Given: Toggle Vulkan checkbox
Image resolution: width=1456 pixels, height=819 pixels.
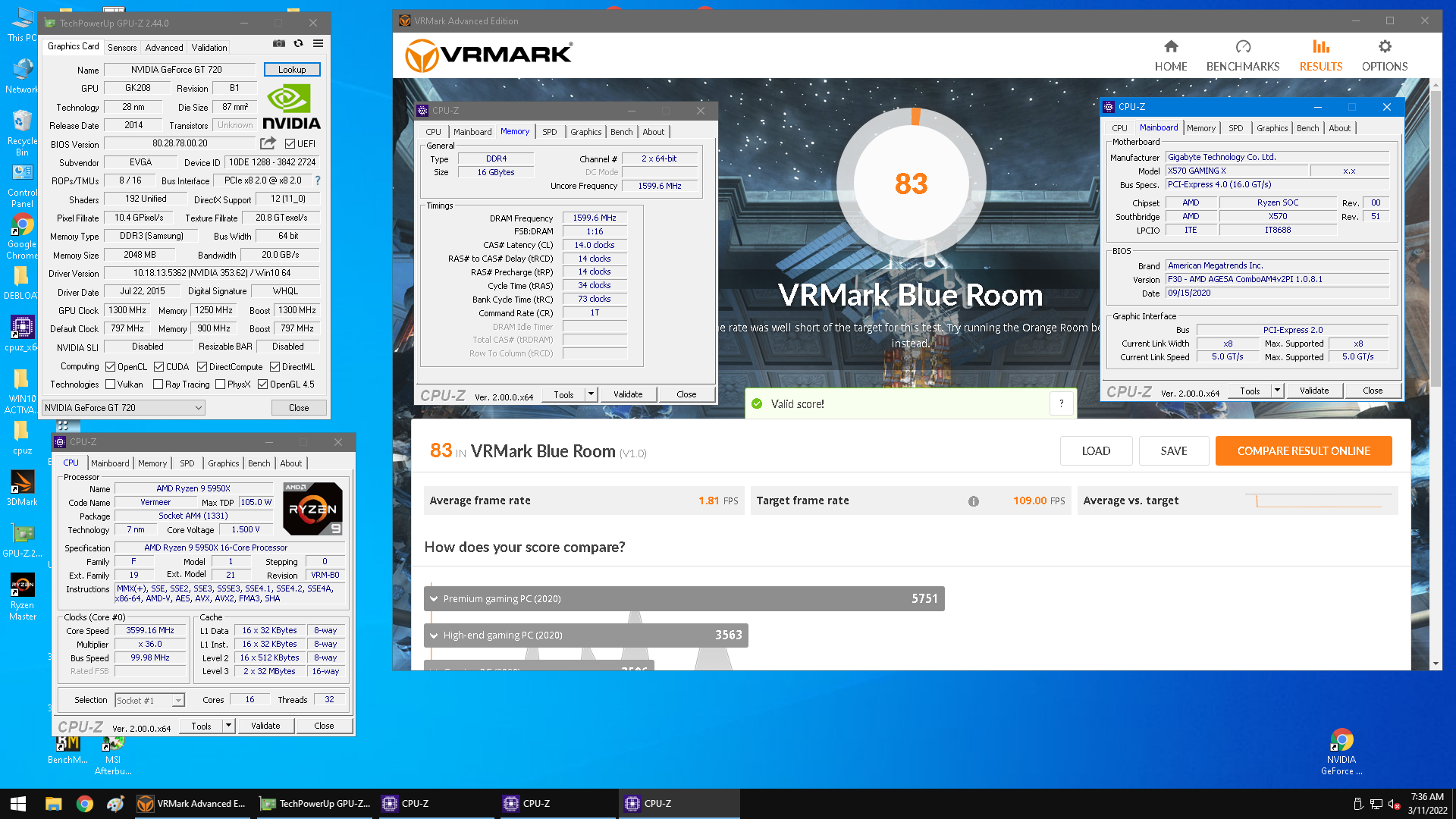Looking at the screenshot, I should pyautogui.click(x=111, y=384).
